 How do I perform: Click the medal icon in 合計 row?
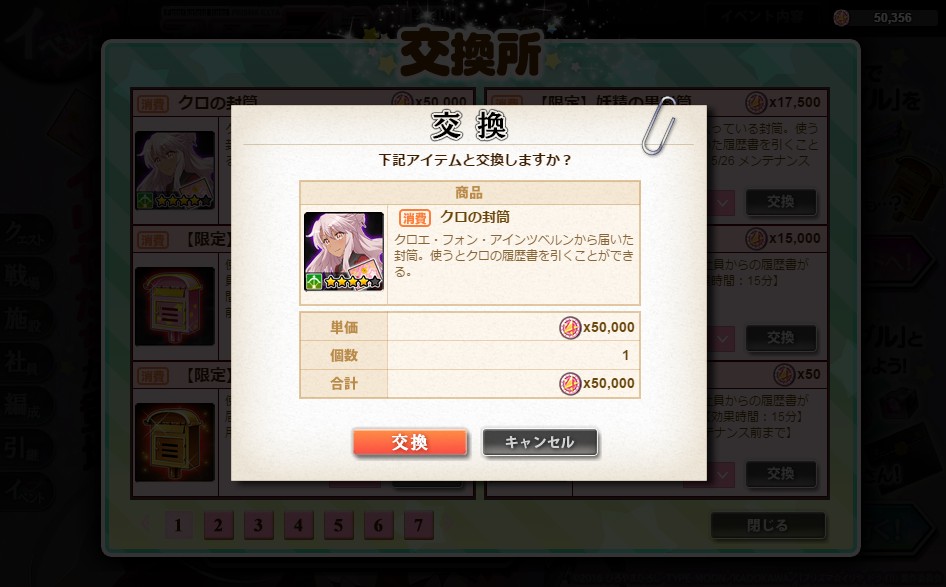pos(570,384)
